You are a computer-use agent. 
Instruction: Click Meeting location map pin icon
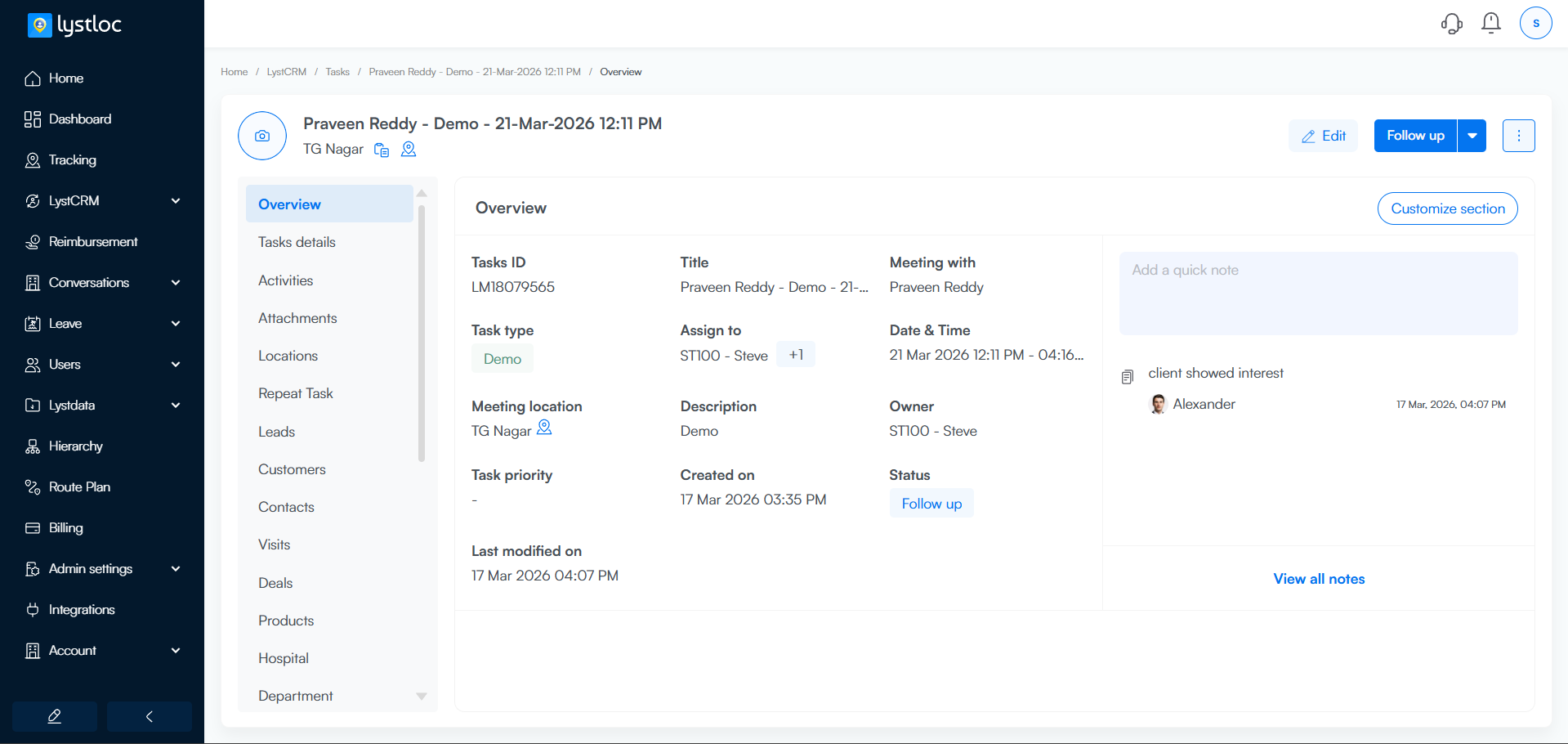point(544,428)
